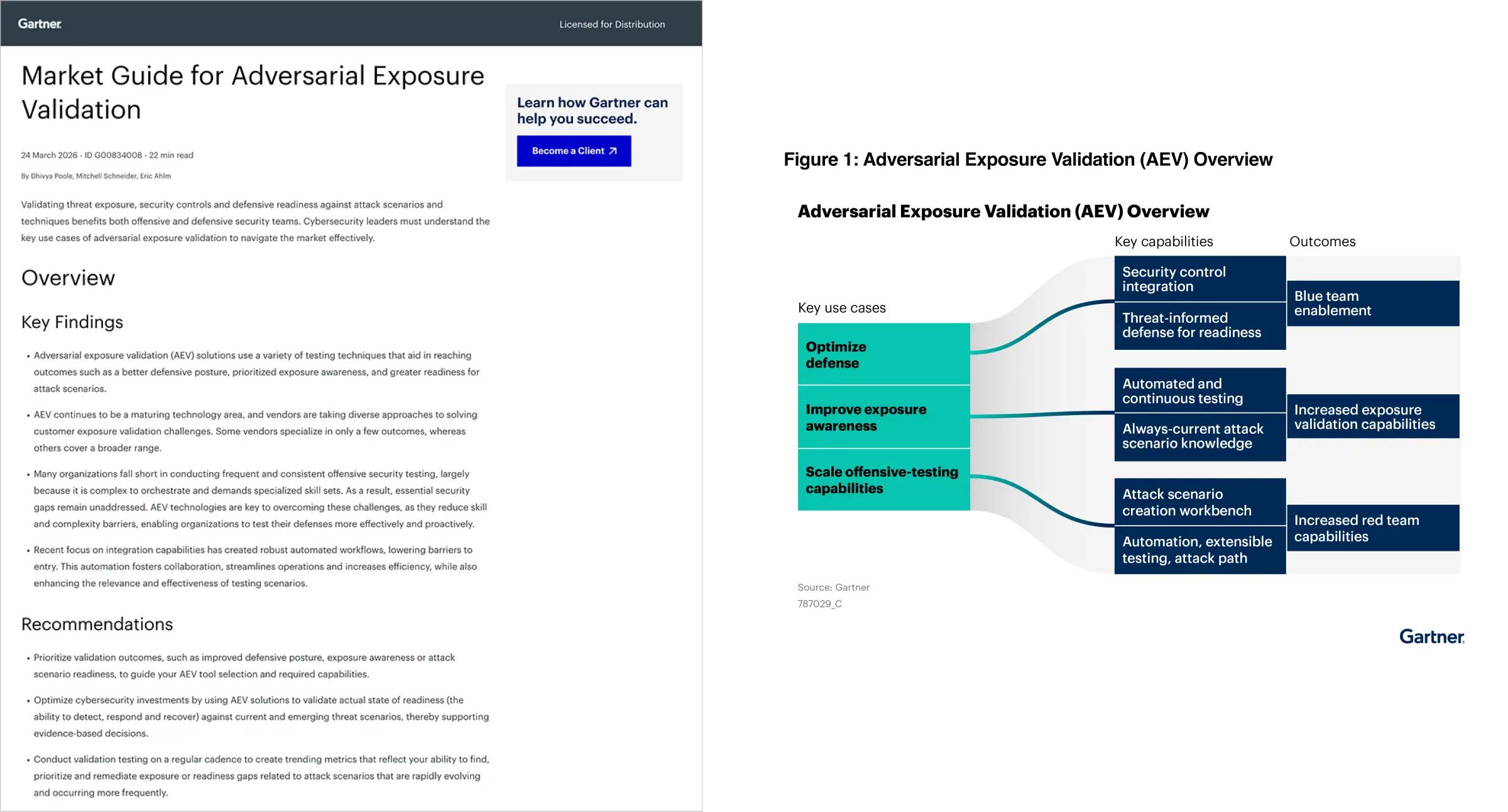The image size is (1508, 812).
Task: Click the Gartner logo in header
Action: point(40,24)
